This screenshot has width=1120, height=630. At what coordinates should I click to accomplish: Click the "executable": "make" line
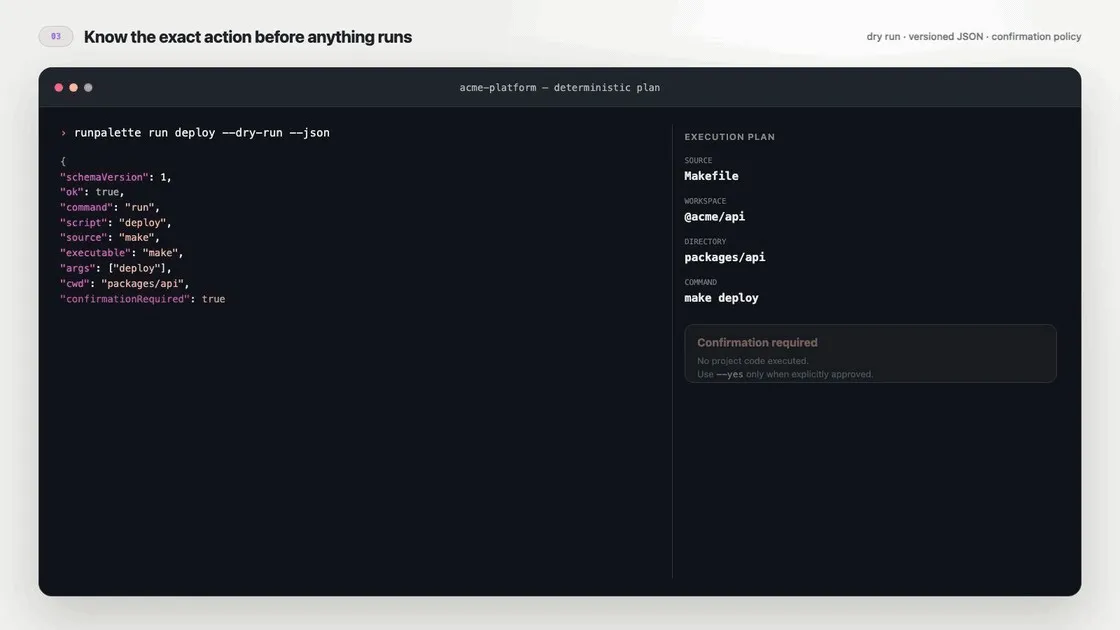pyautogui.click(x=121, y=253)
